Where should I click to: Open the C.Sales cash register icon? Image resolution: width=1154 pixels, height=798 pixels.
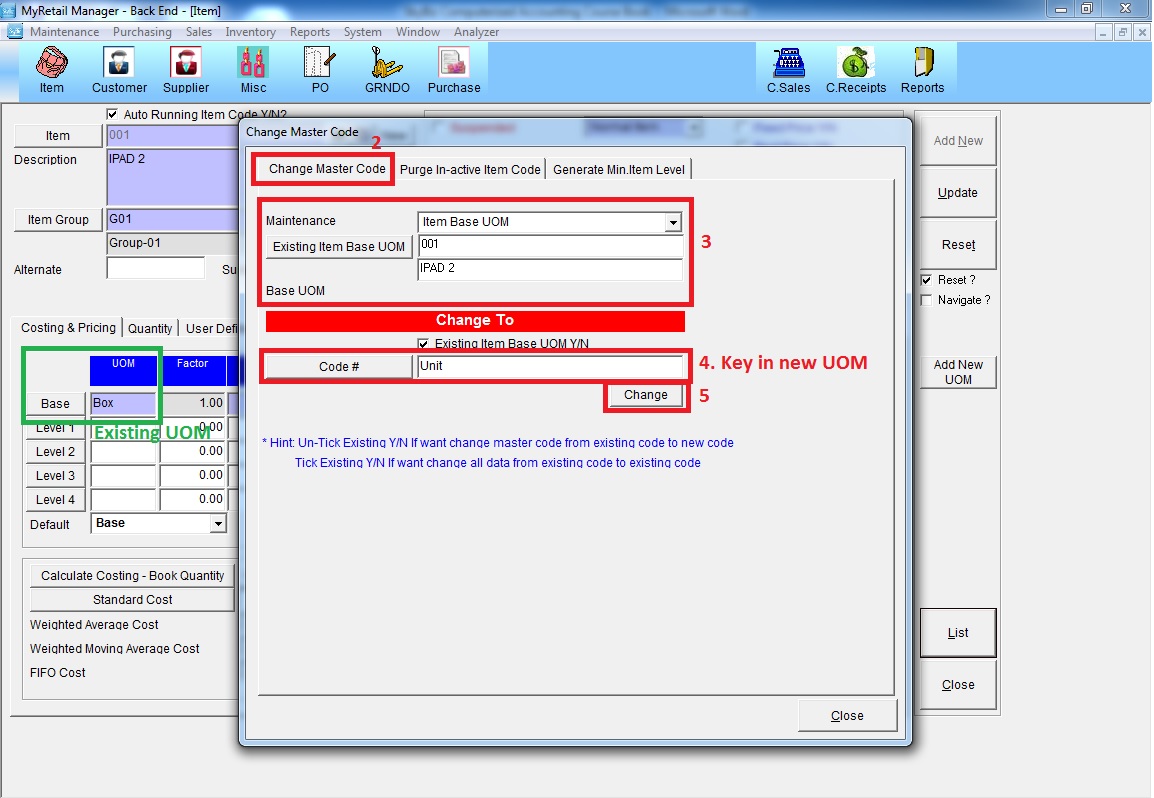[788, 69]
